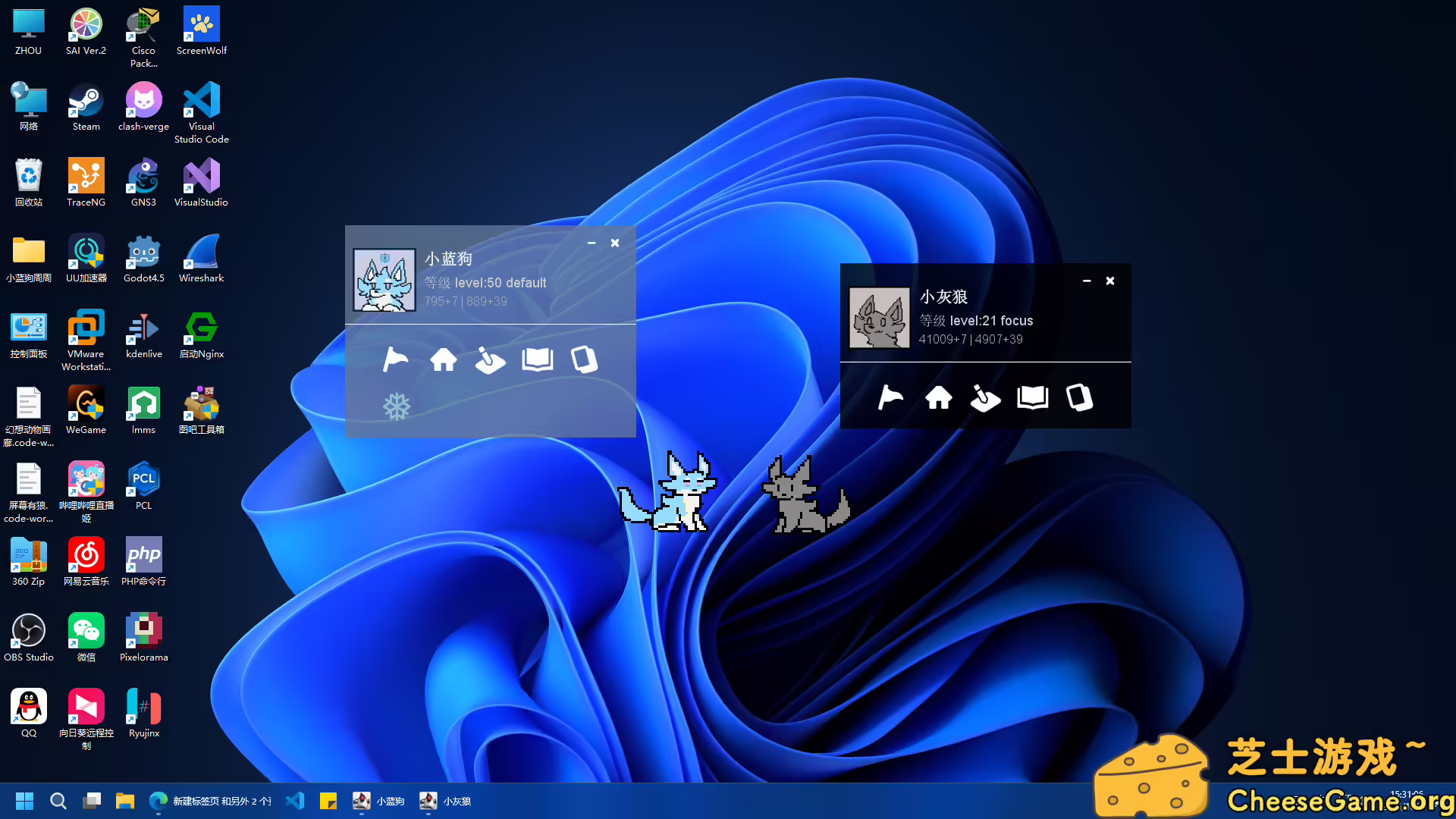Viewport: 1456px width, 819px height.
Task: Toggle the snowflake mode in 小蓝狗's panel
Action: (397, 406)
